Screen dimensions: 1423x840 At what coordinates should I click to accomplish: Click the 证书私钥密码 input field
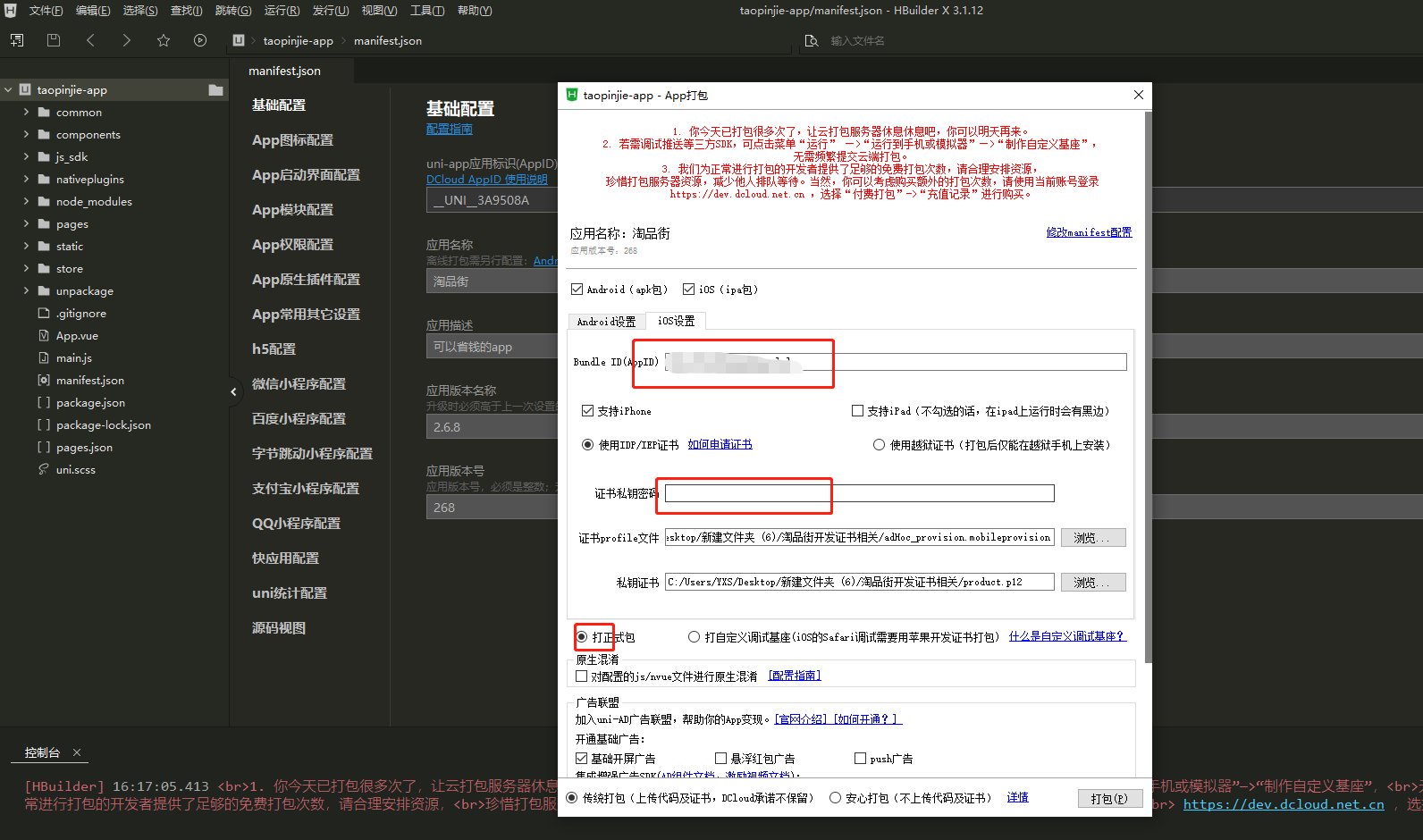(859, 493)
